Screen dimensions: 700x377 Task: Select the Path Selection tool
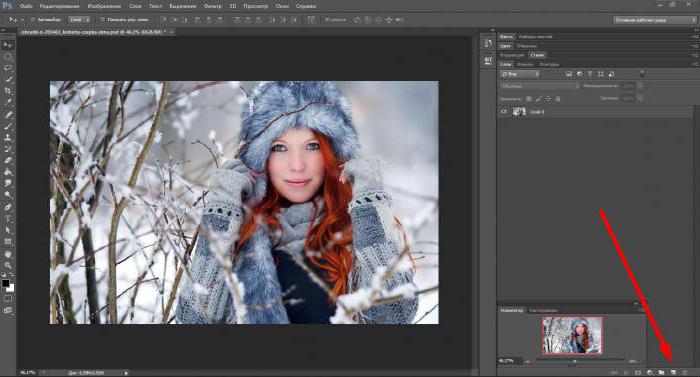(8, 230)
